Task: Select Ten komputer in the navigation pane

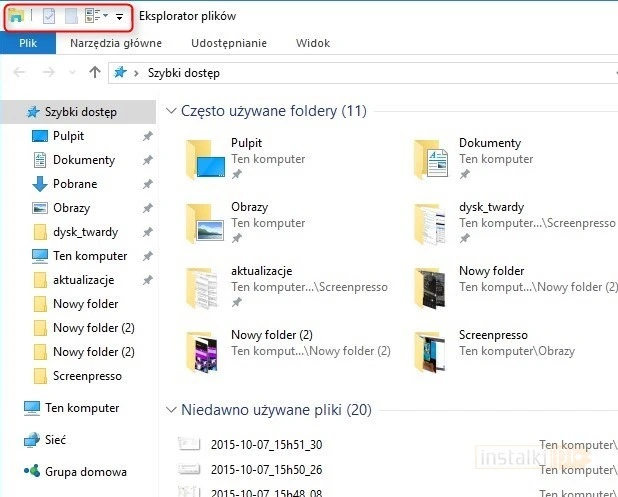Action: pyautogui.click(x=82, y=408)
